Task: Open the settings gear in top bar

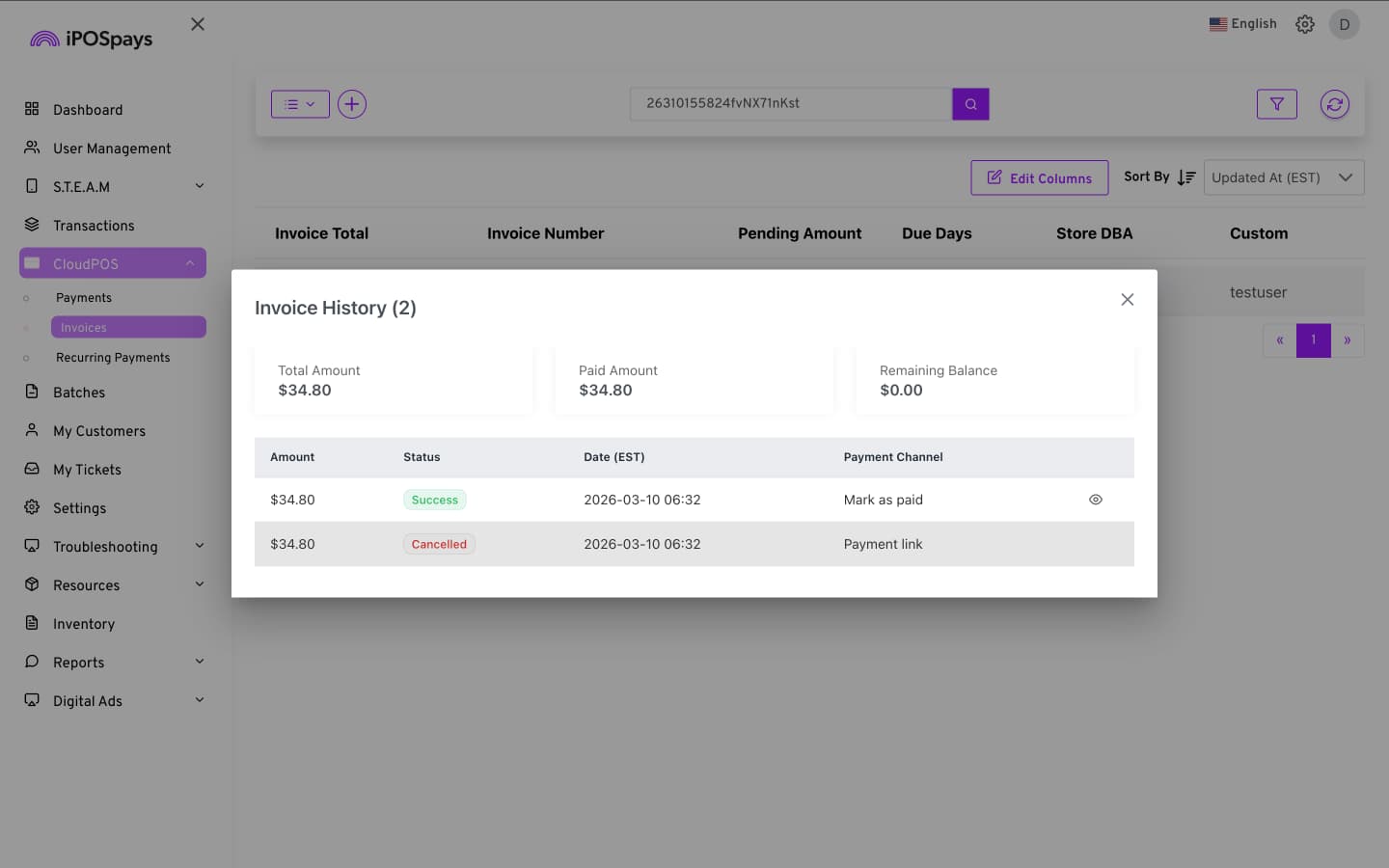Action: click(1304, 24)
